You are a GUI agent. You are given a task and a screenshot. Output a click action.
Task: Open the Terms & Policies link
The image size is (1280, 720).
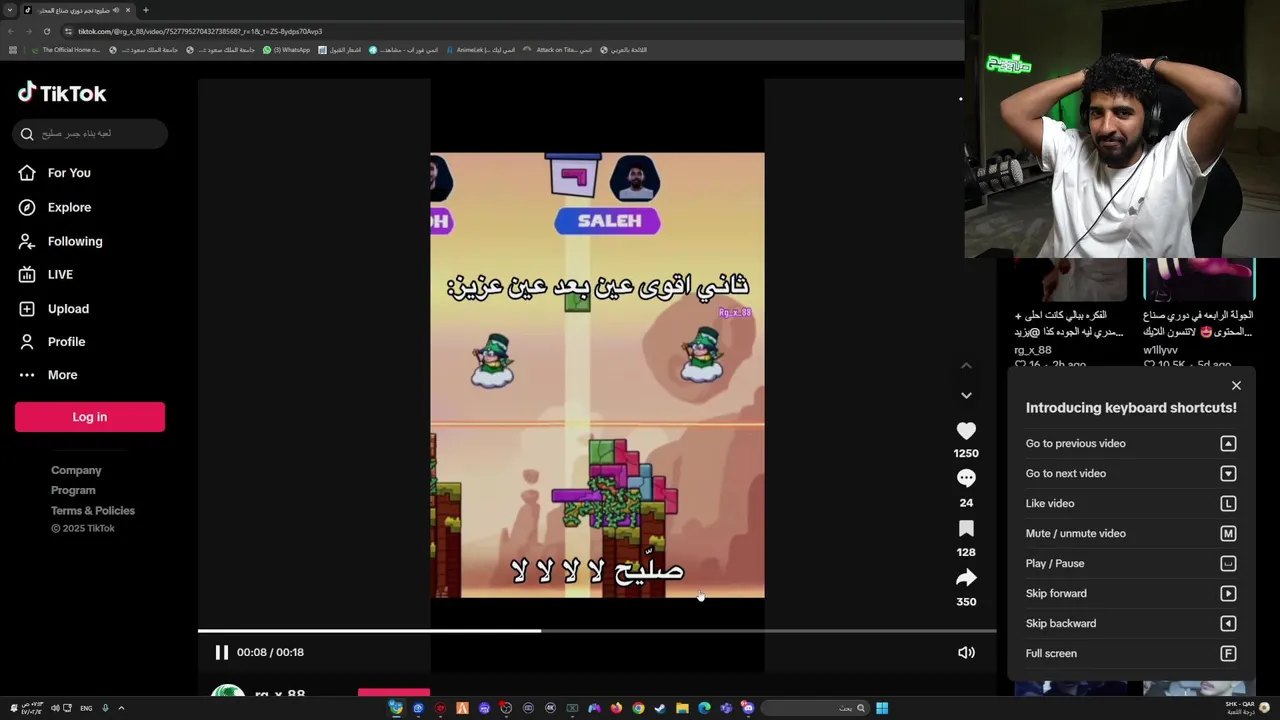[93, 510]
